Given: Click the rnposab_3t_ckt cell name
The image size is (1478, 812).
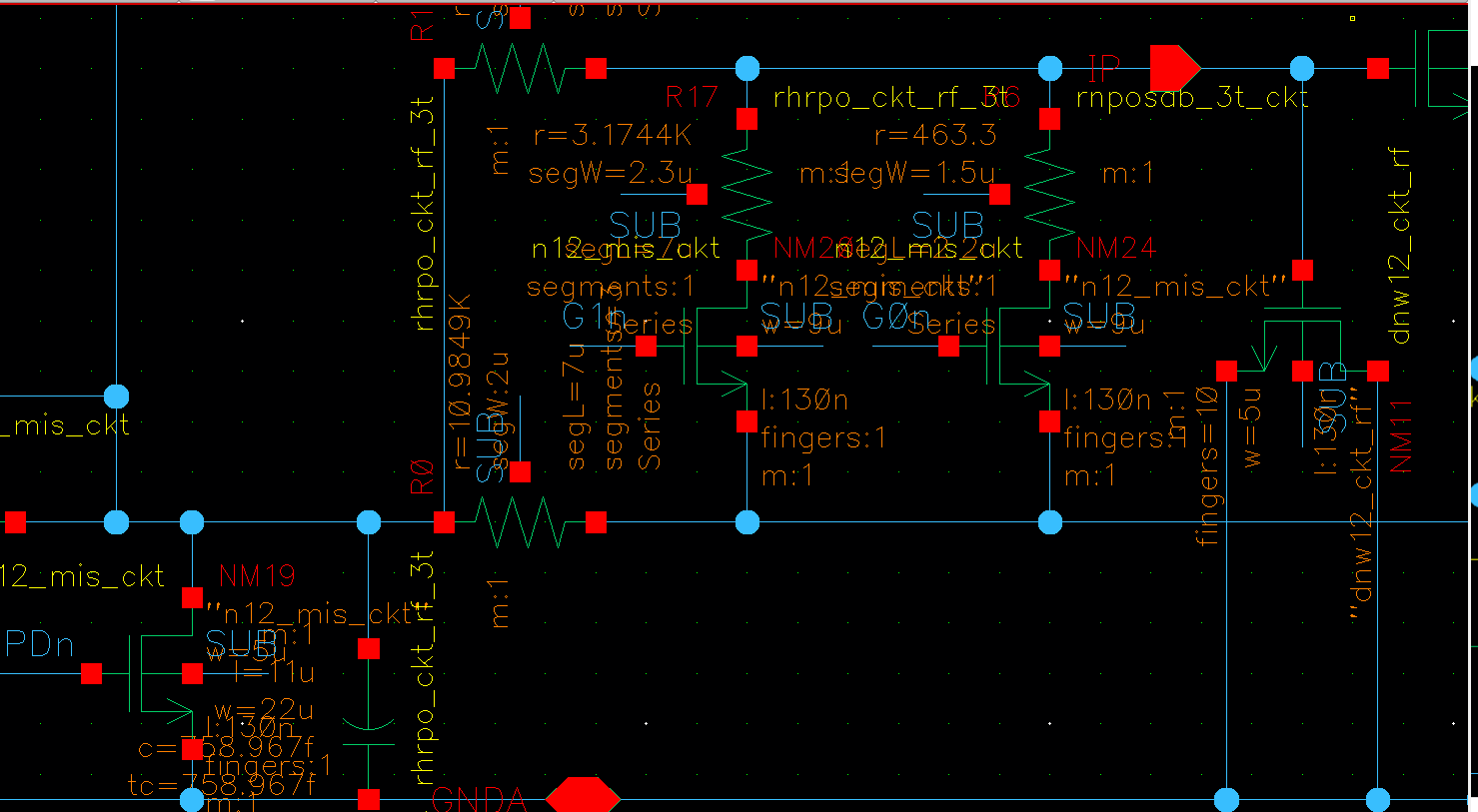Looking at the screenshot, I should coord(1192,97).
